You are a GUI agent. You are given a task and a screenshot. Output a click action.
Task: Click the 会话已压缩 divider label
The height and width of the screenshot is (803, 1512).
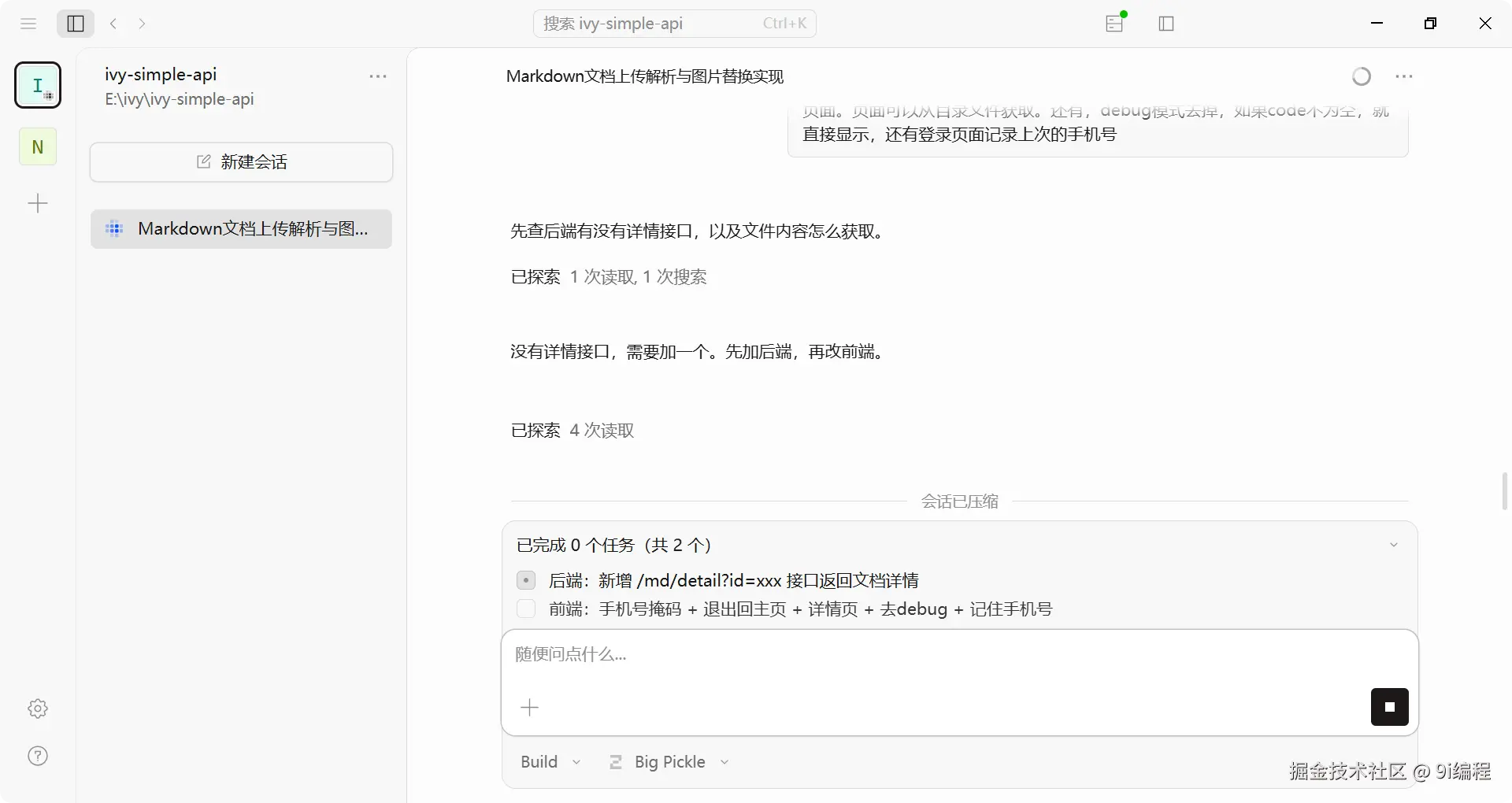[960, 501]
